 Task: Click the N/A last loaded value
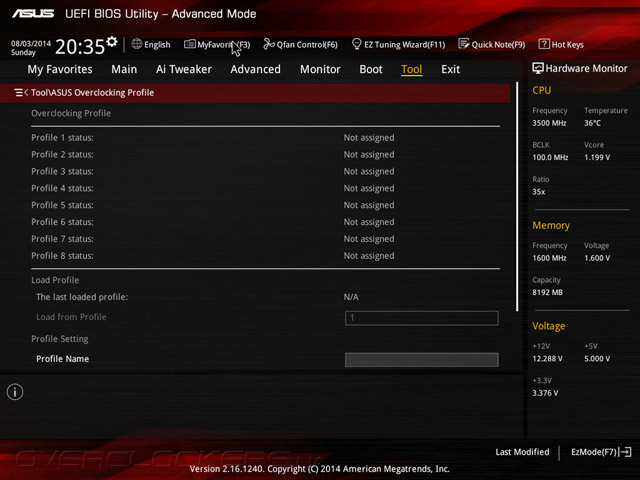[351, 297]
